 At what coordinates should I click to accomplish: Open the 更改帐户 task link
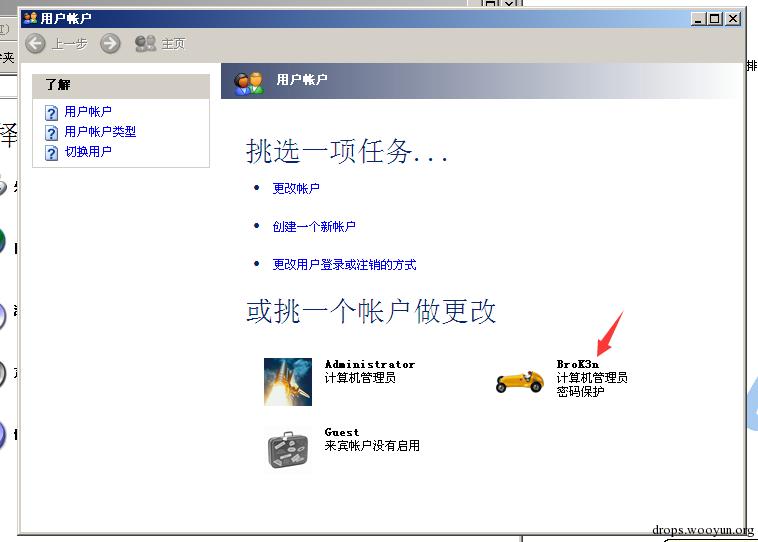[x=296, y=188]
